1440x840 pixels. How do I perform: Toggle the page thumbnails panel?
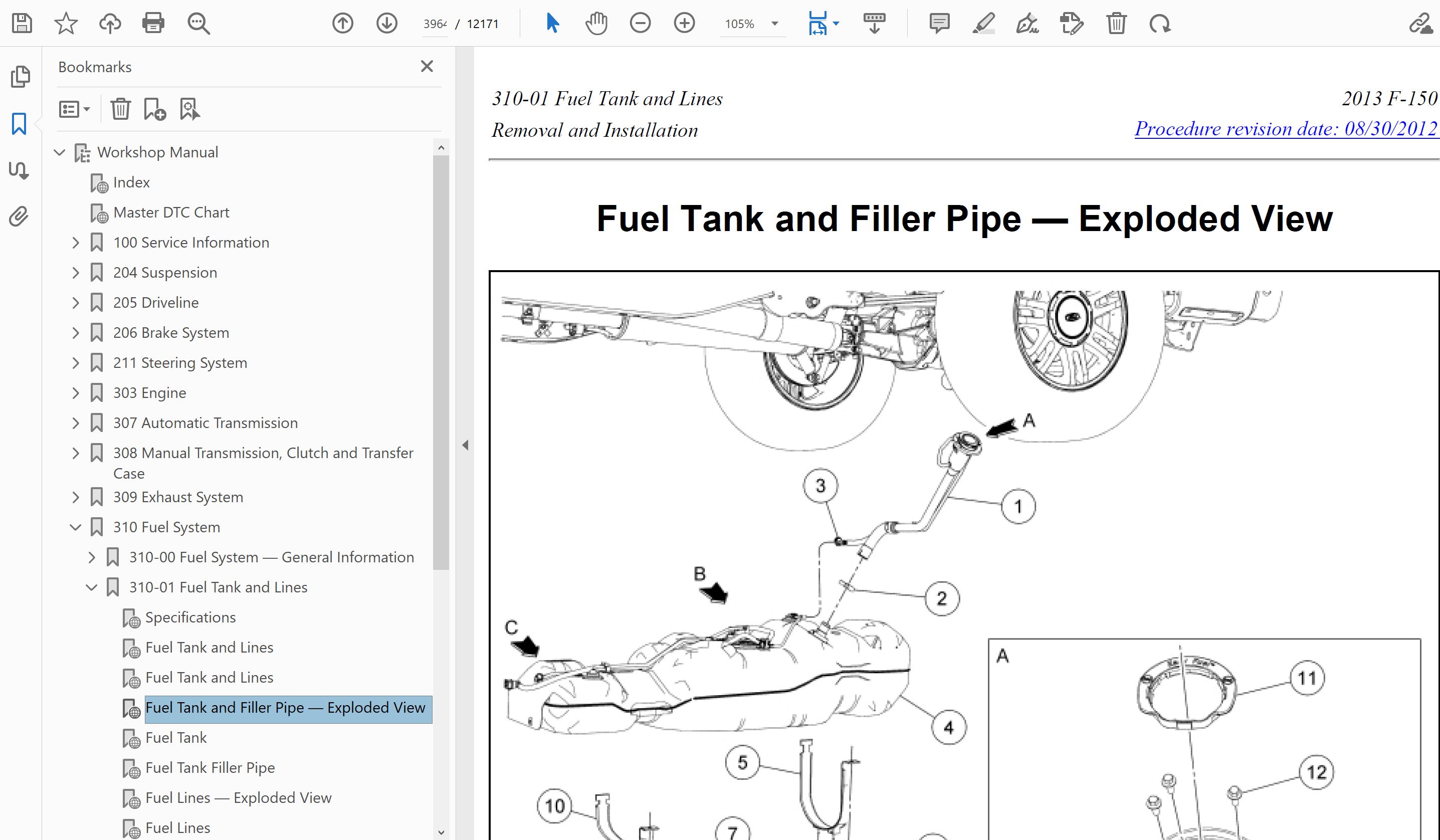[x=20, y=76]
